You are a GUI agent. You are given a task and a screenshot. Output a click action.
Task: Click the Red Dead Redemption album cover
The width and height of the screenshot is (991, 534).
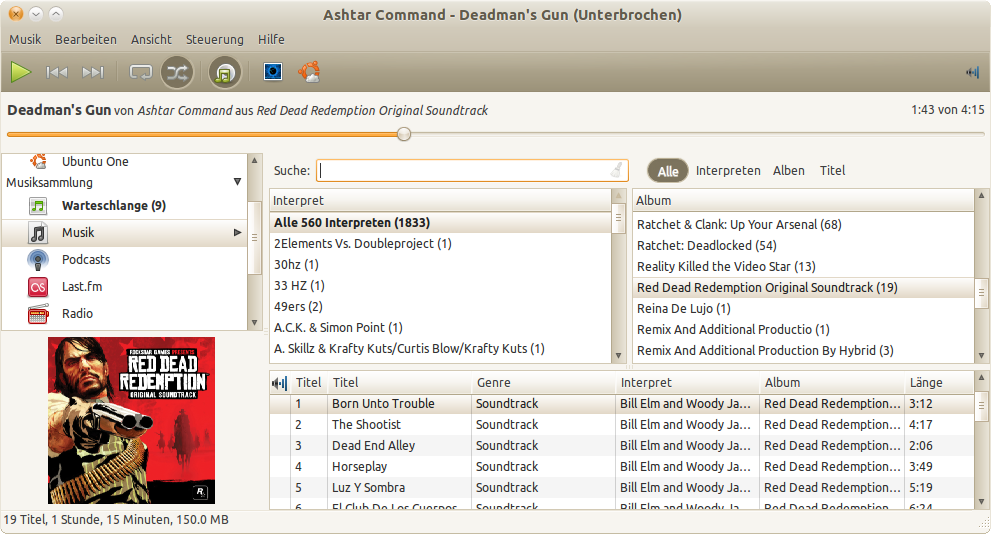[131, 420]
